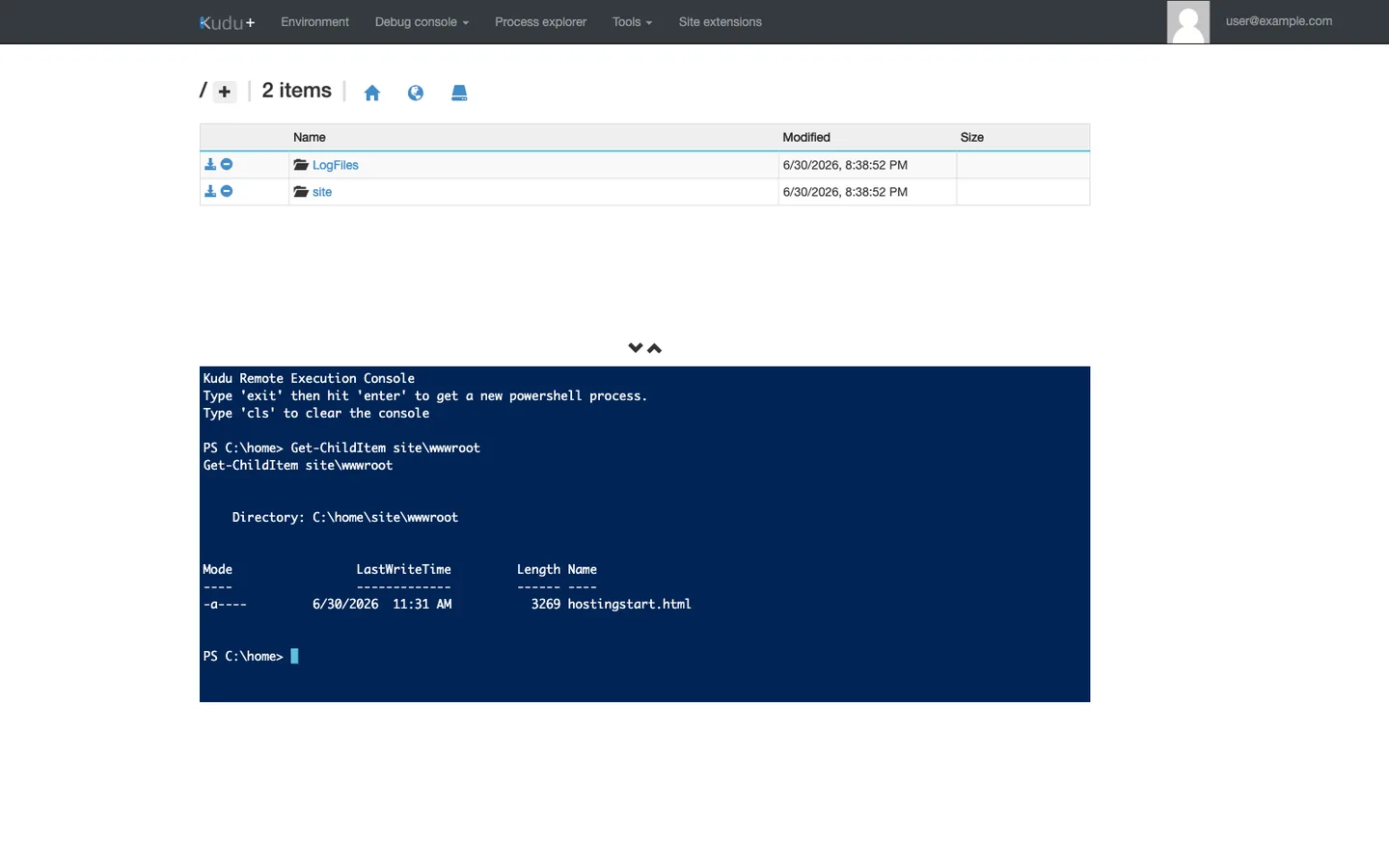Screen dimensions: 1389x868
Task: Click hostingstart.html in console output
Action: point(629,604)
